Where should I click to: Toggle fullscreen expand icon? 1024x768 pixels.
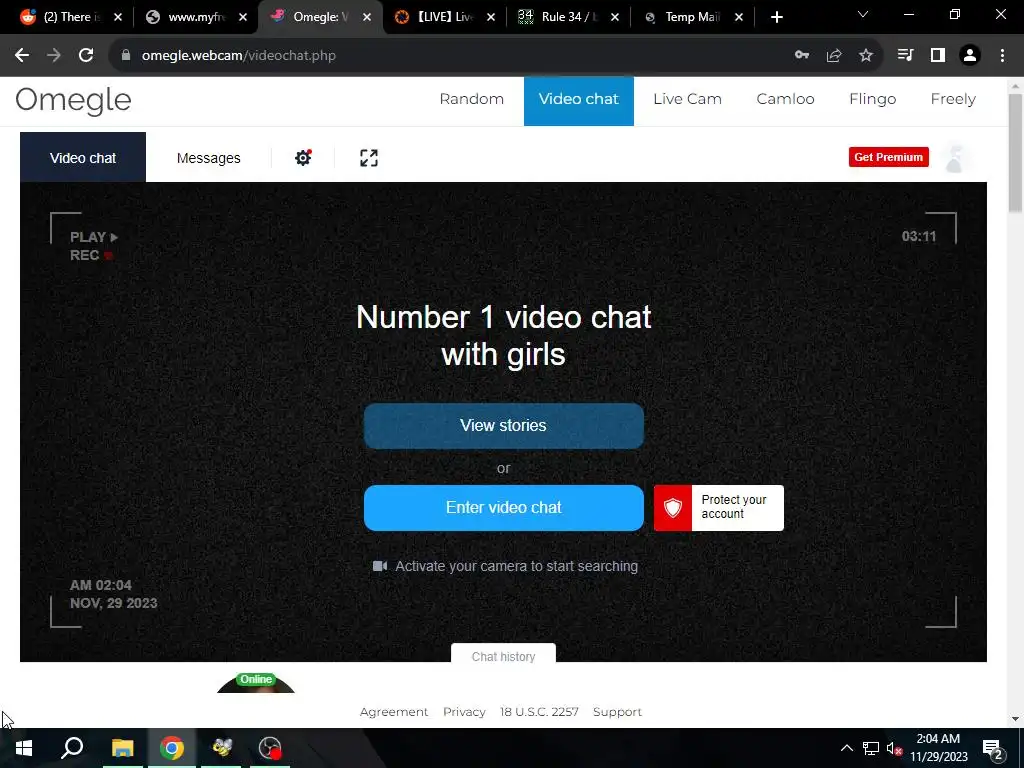(369, 157)
